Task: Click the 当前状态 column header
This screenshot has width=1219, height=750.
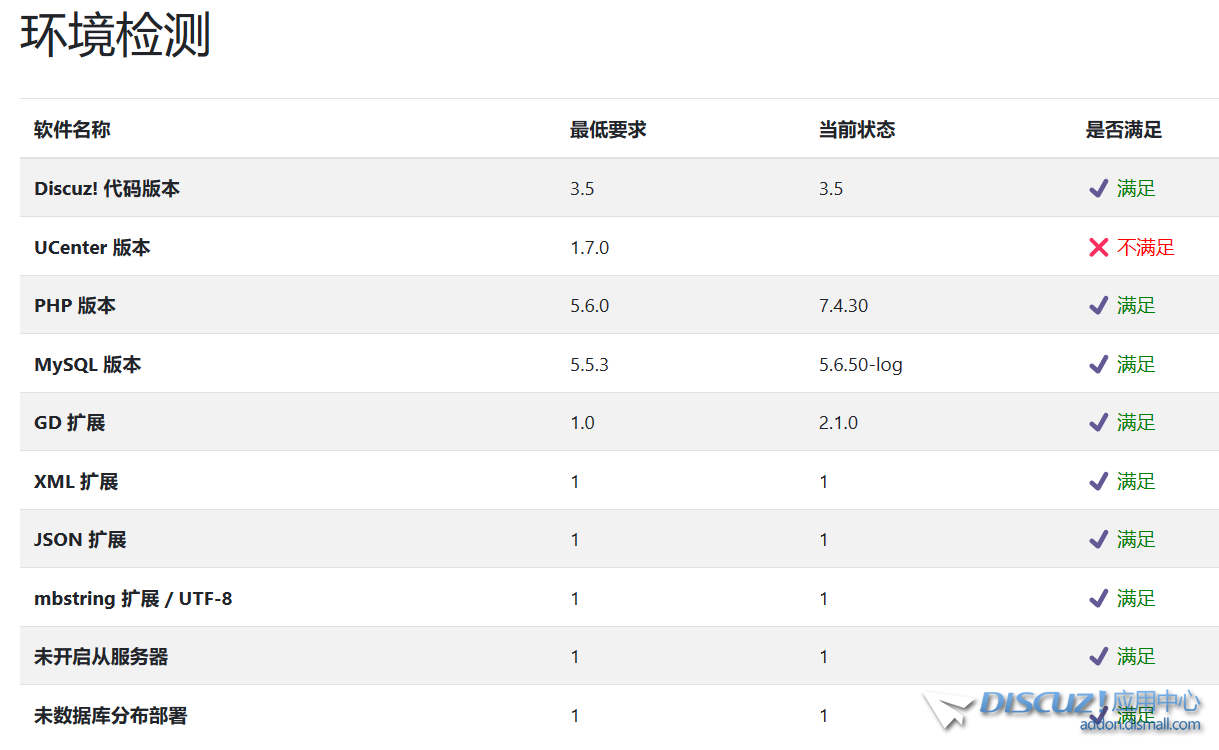Action: [x=856, y=129]
